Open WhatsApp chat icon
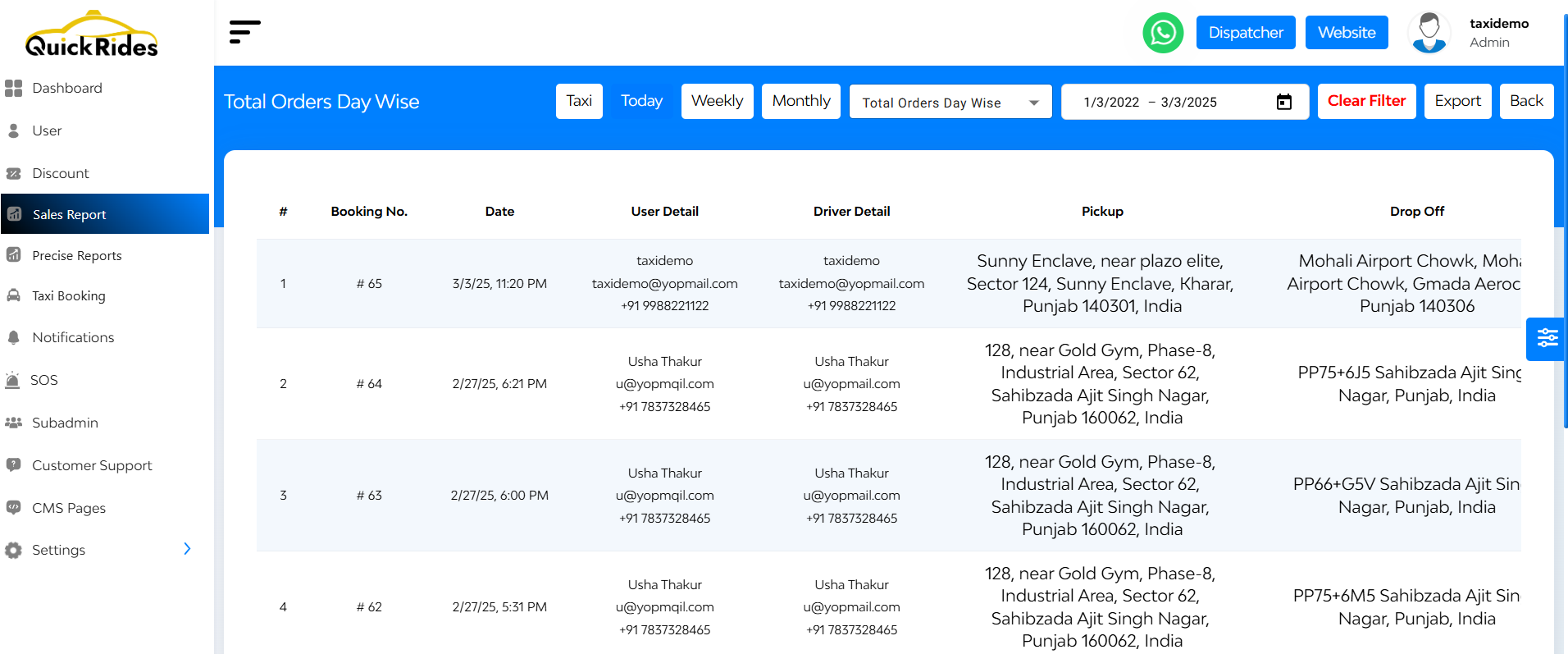Image resolution: width=1568 pixels, height=654 pixels. pos(1163,33)
